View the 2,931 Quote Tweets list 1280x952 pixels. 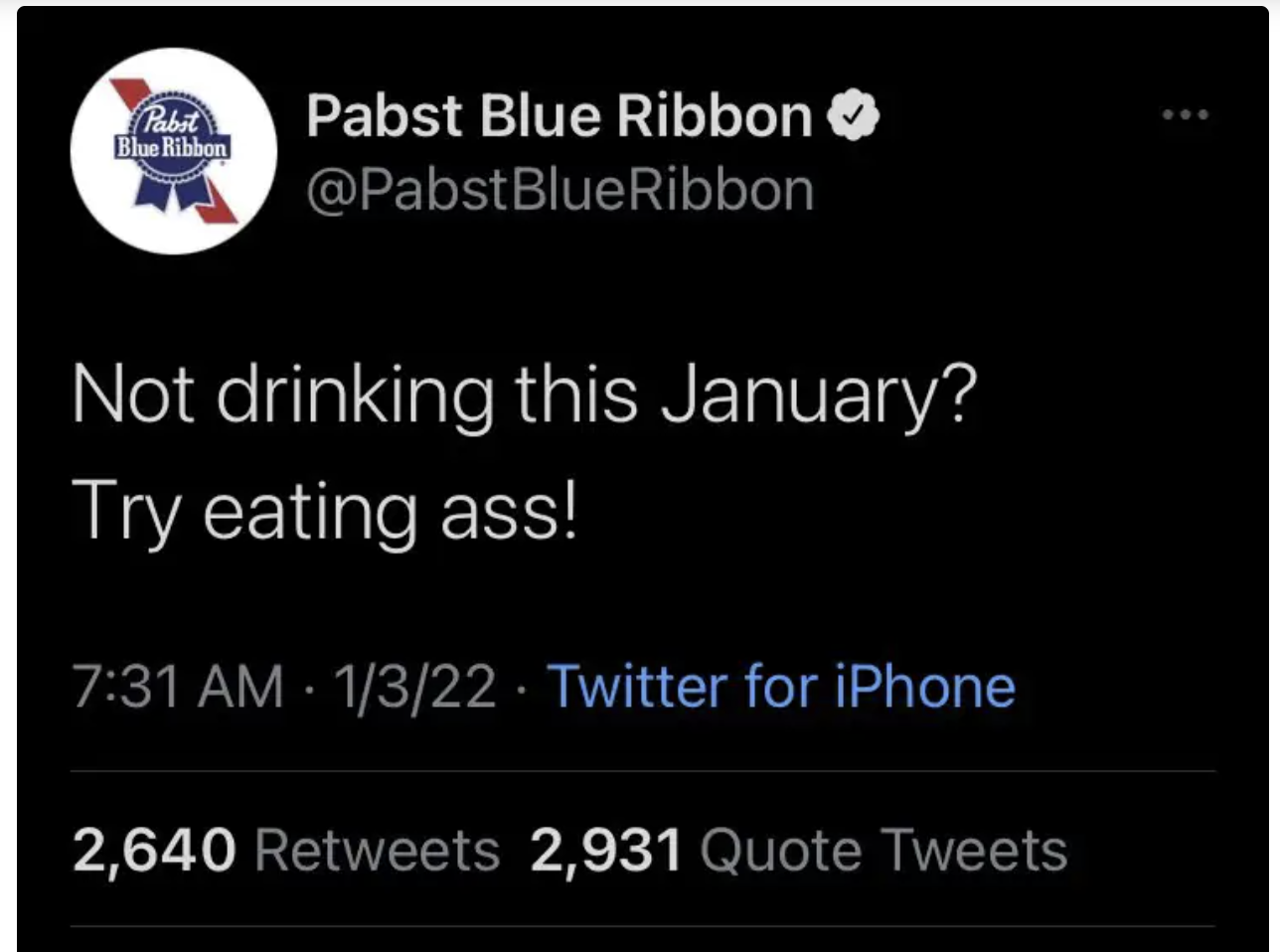[799, 851]
